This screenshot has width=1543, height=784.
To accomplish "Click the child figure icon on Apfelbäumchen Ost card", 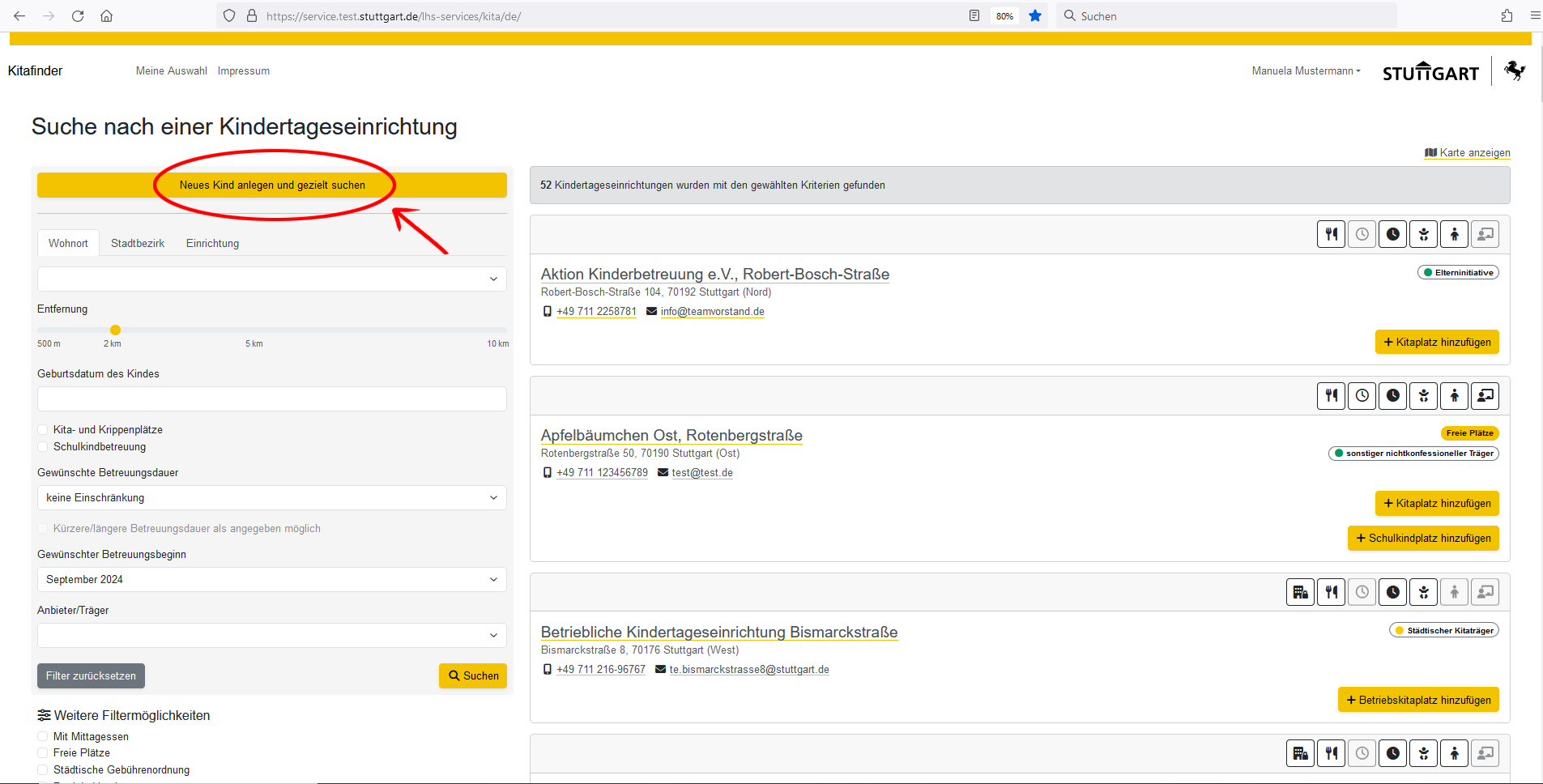I will [x=1454, y=396].
